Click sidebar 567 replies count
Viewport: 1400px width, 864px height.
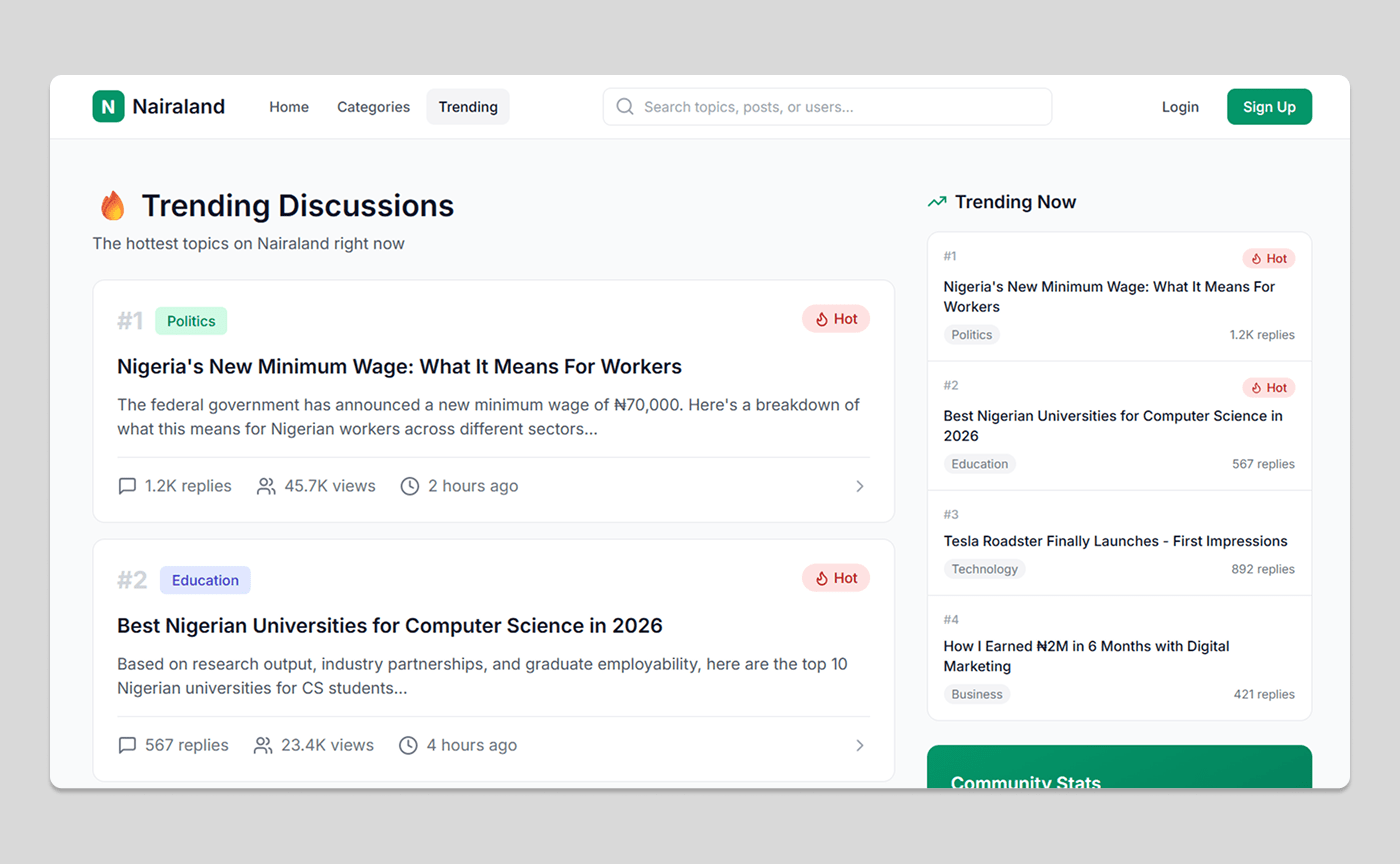tap(1264, 464)
